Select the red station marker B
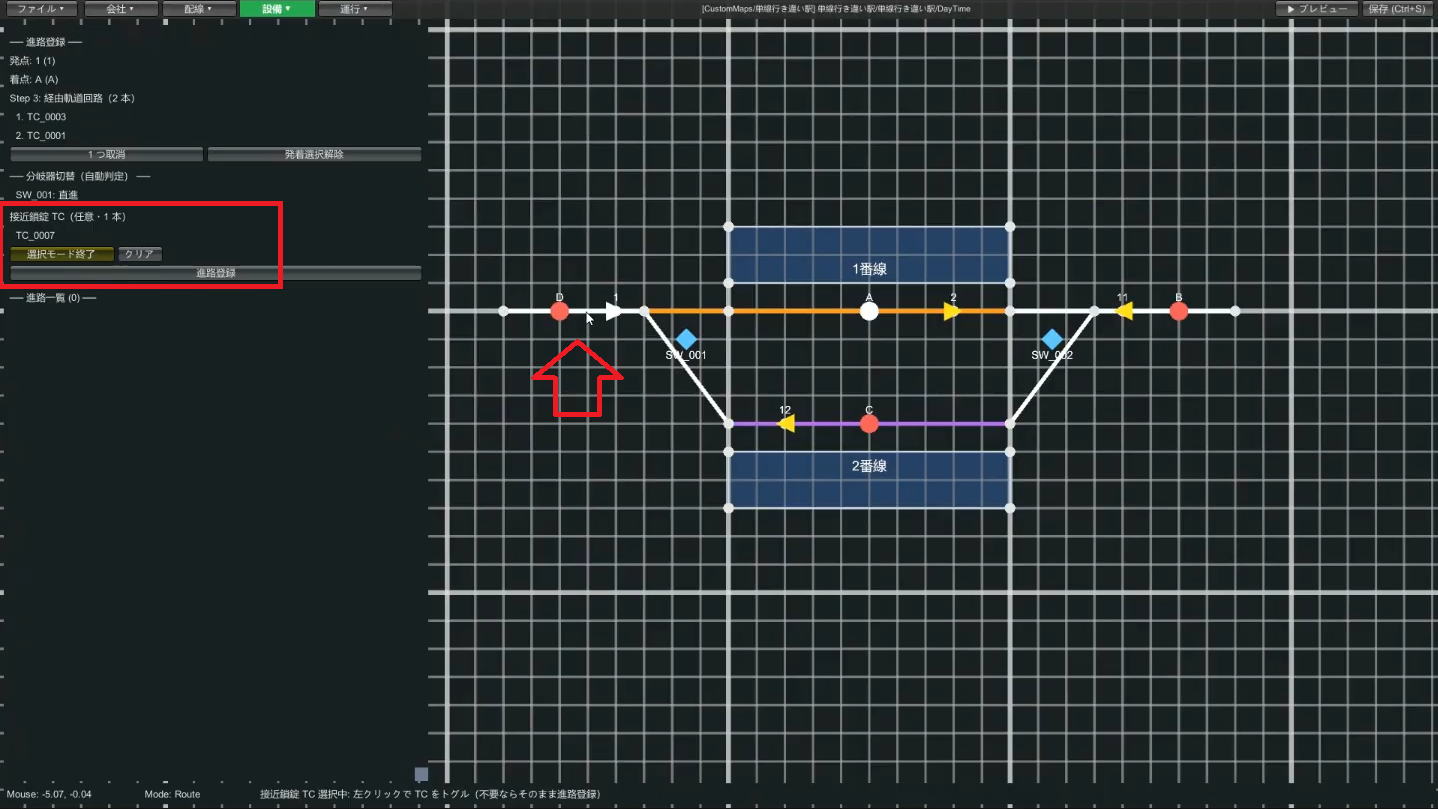The height and width of the screenshot is (809, 1438). (x=1179, y=311)
